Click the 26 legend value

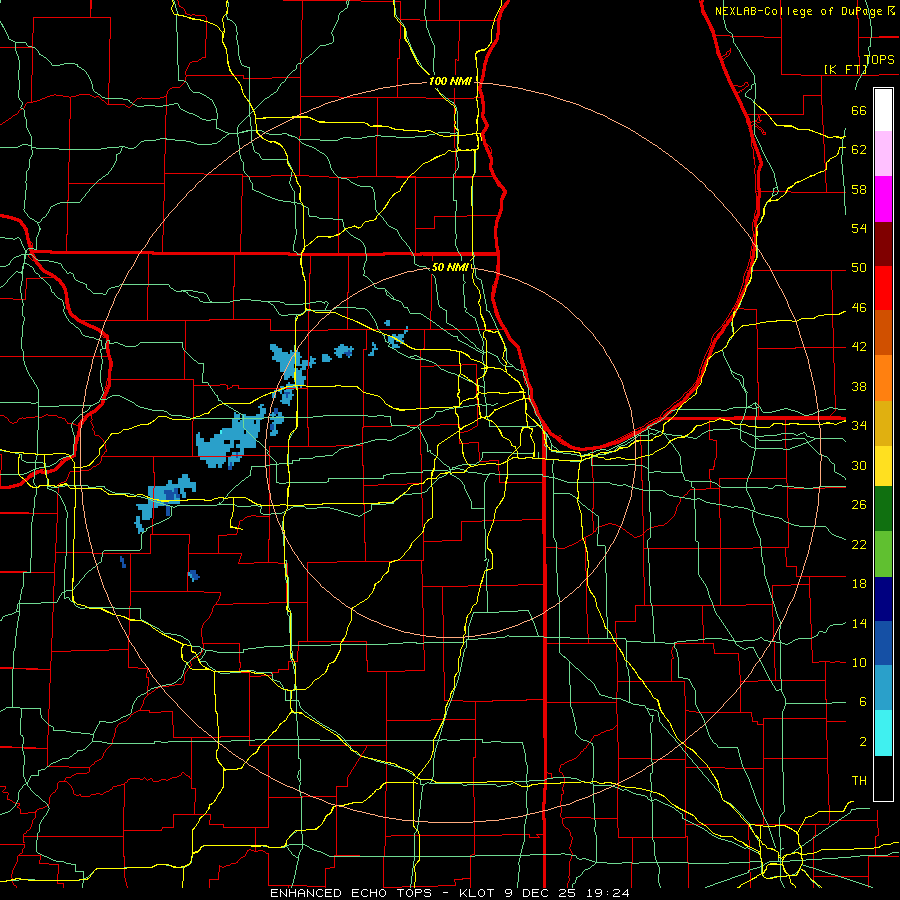[x=859, y=505]
